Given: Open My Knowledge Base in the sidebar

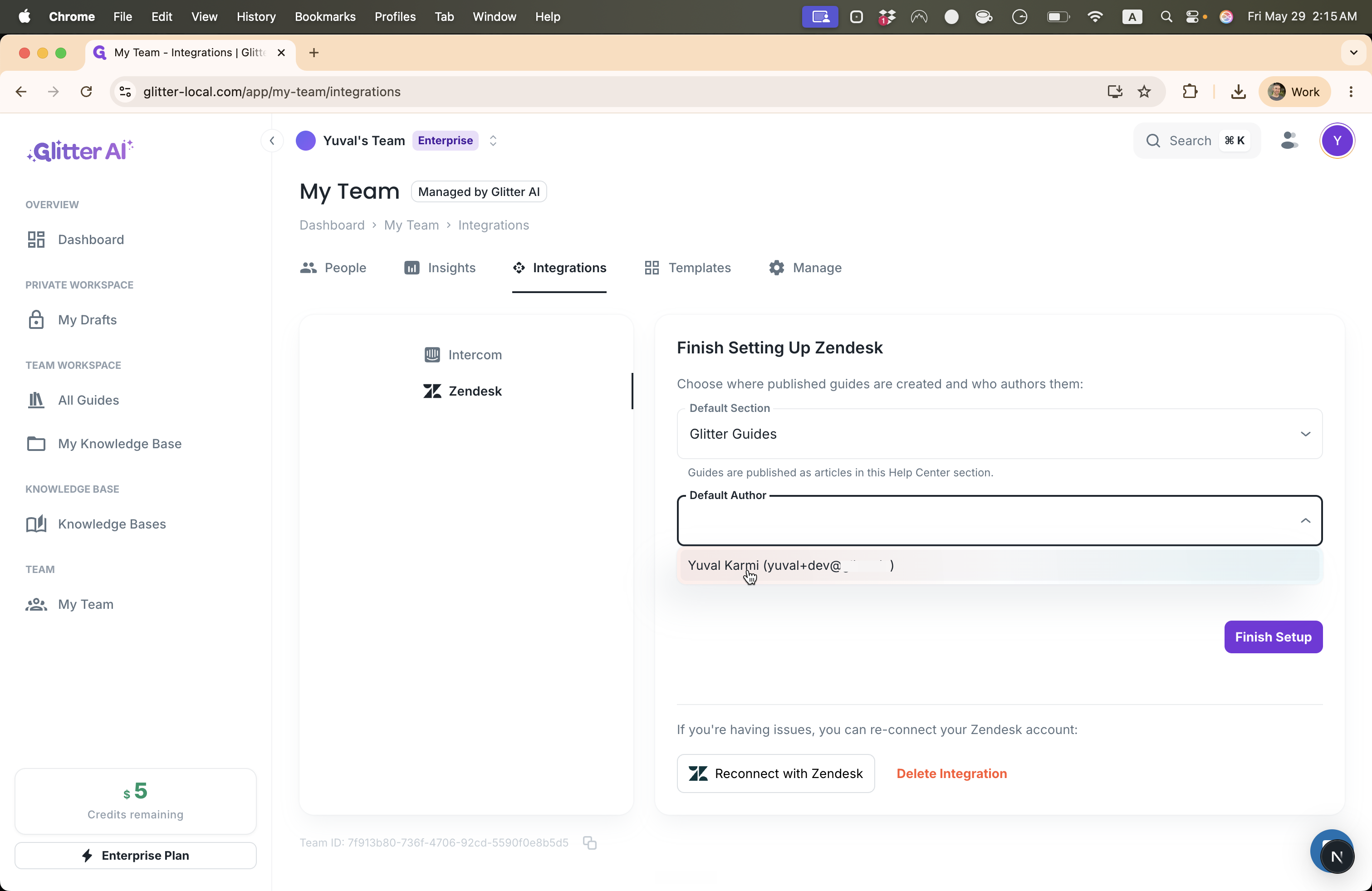Looking at the screenshot, I should click(104, 444).
